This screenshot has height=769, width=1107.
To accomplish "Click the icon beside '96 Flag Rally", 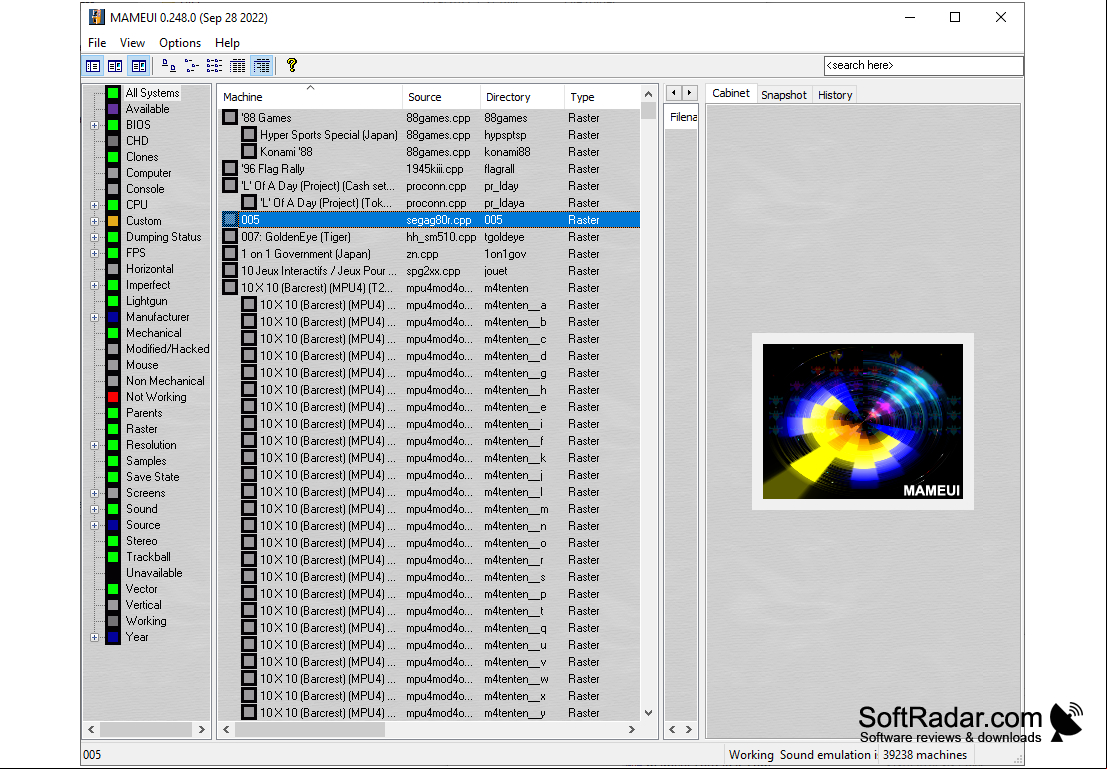I will (x=230, y=169).
